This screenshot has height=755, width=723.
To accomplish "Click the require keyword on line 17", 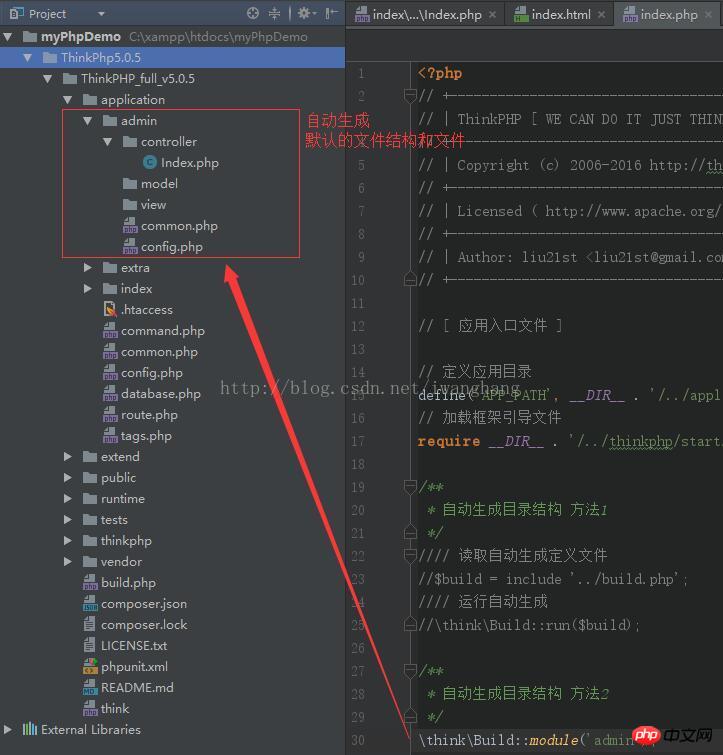I will coord(449,441).
